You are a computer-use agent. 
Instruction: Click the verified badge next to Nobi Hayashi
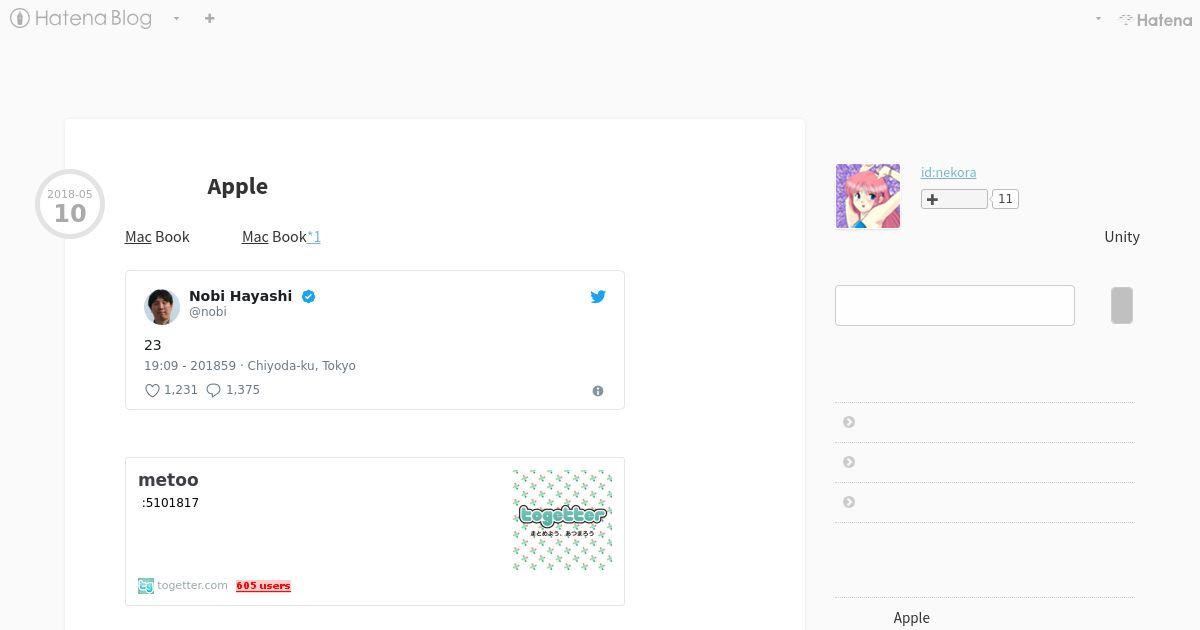[x=308, y=296]
